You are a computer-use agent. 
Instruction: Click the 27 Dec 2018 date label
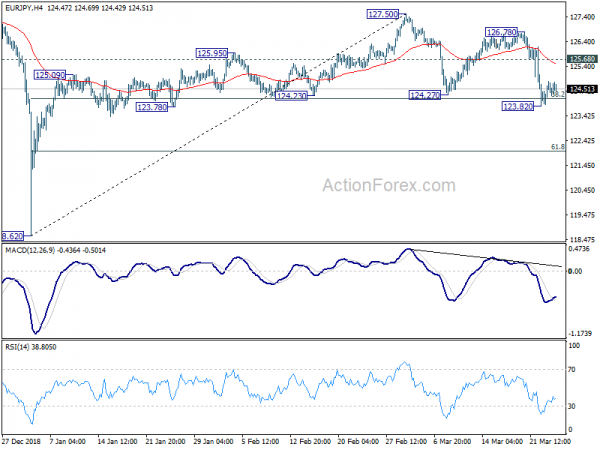click(21, 441)
